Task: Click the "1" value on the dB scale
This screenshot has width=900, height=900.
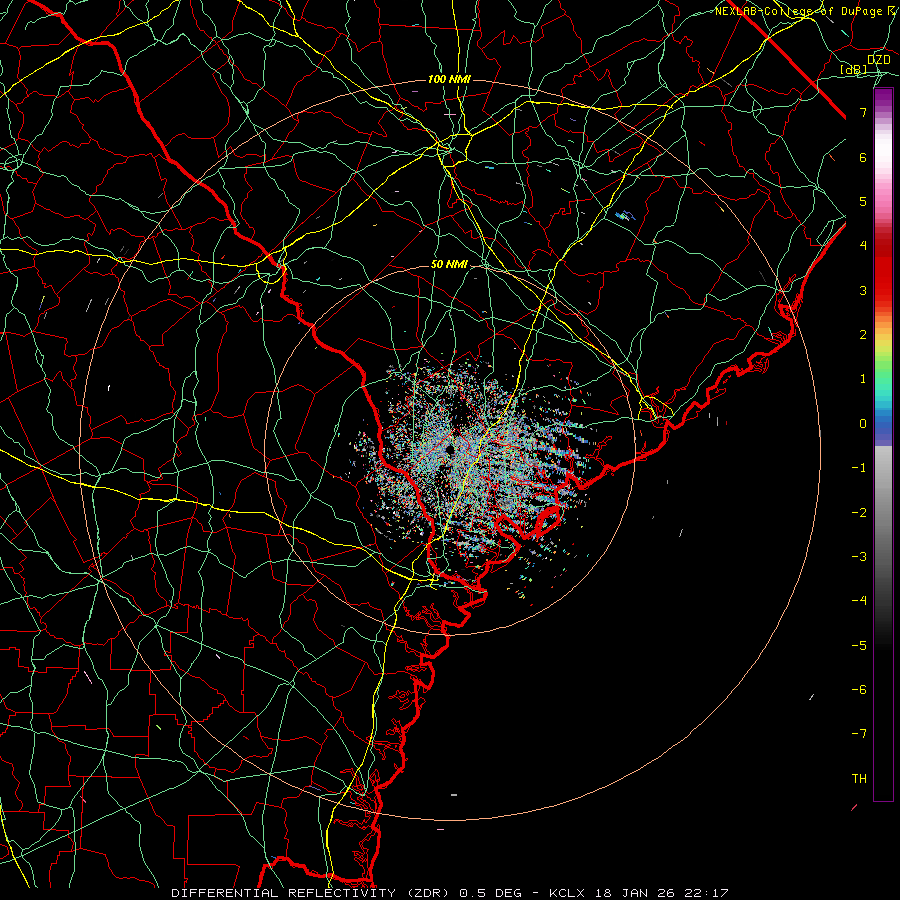Action: coord(863,379)
